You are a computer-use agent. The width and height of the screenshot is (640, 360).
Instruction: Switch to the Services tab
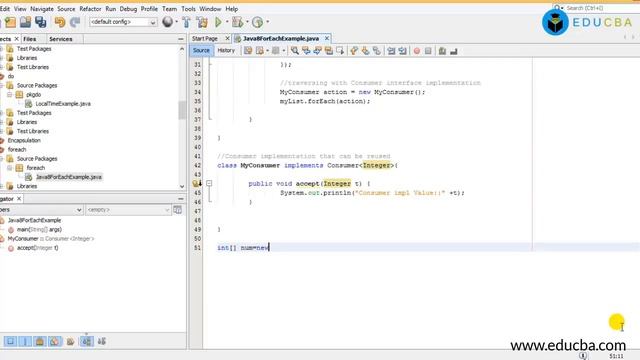61,39
